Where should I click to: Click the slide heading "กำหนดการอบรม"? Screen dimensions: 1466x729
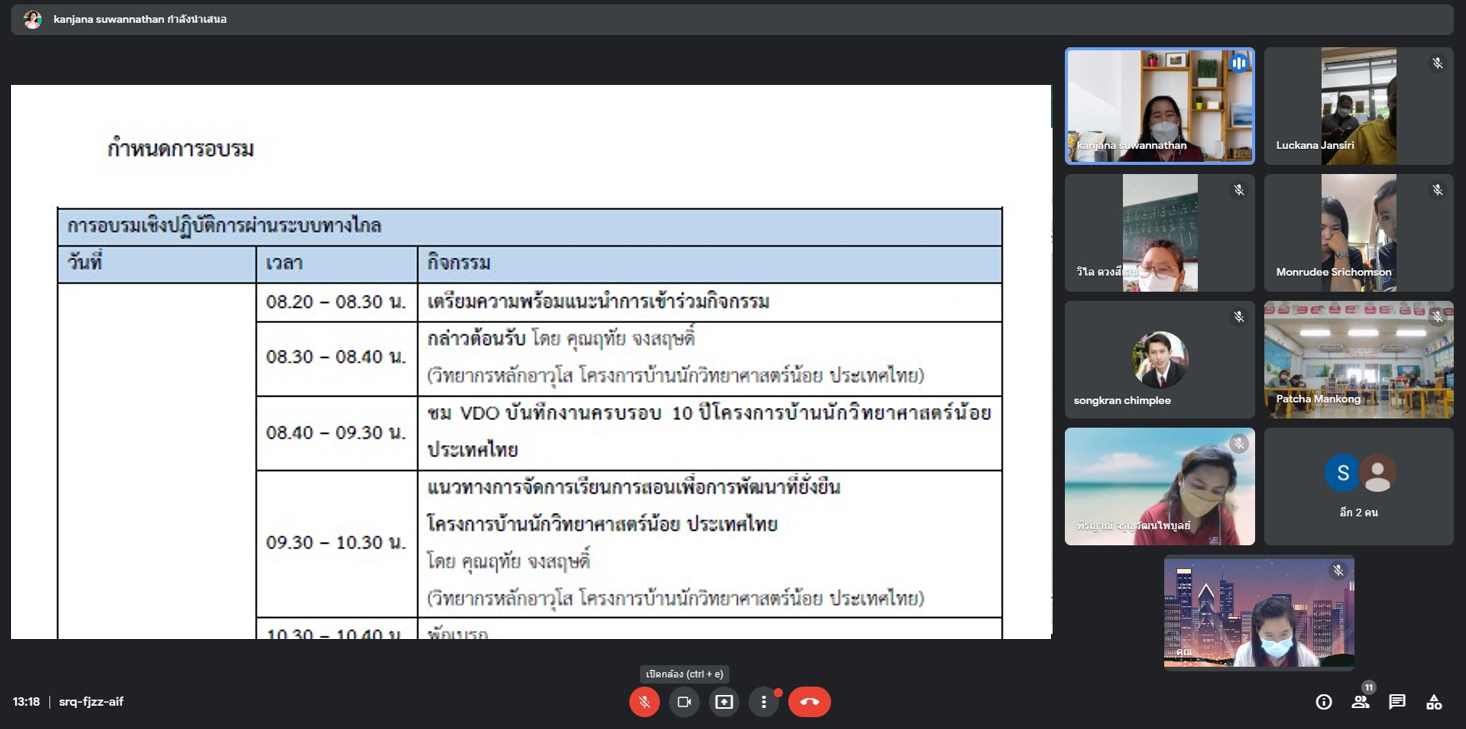181,149
